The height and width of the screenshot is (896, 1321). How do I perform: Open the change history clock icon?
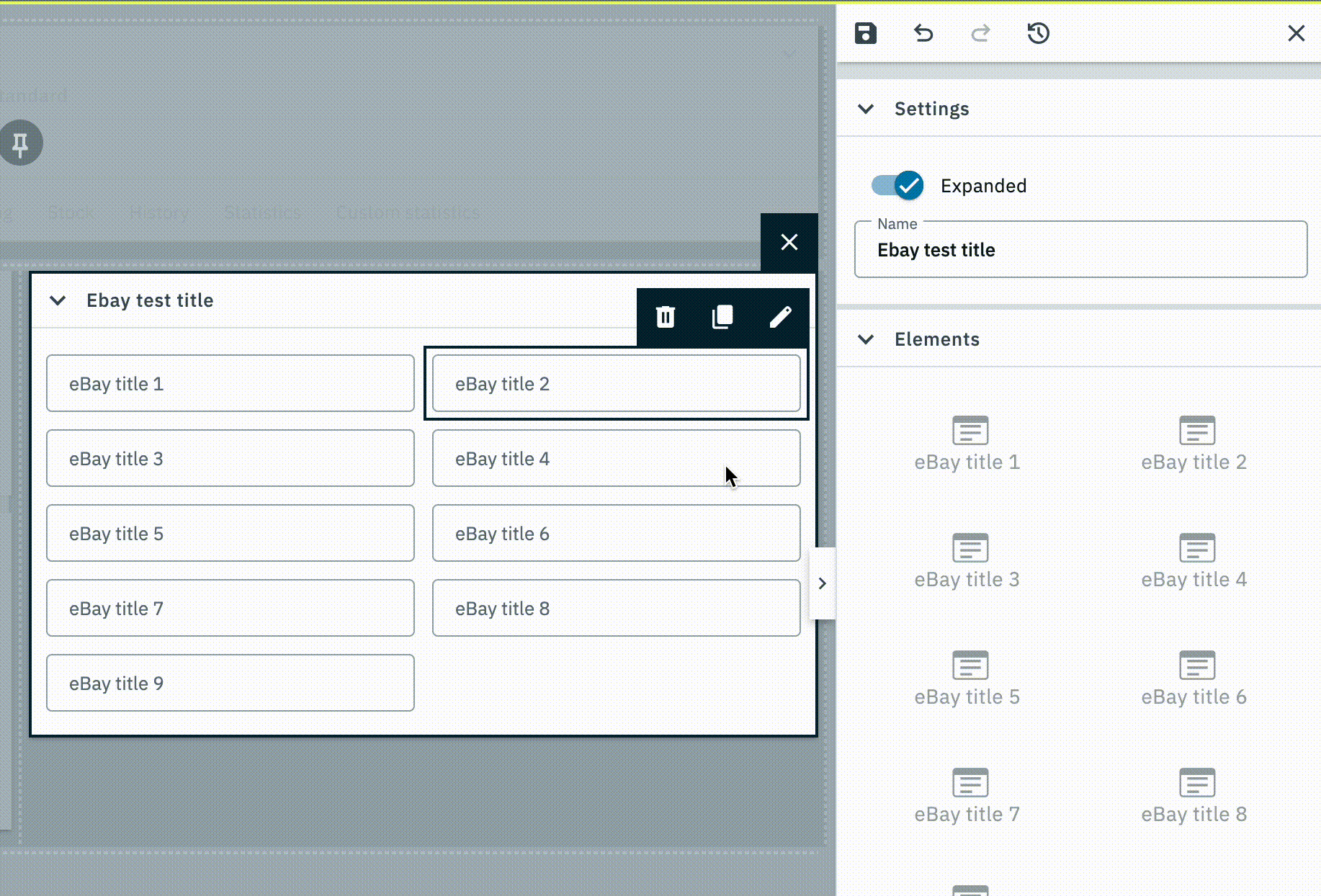[1038, 33]
